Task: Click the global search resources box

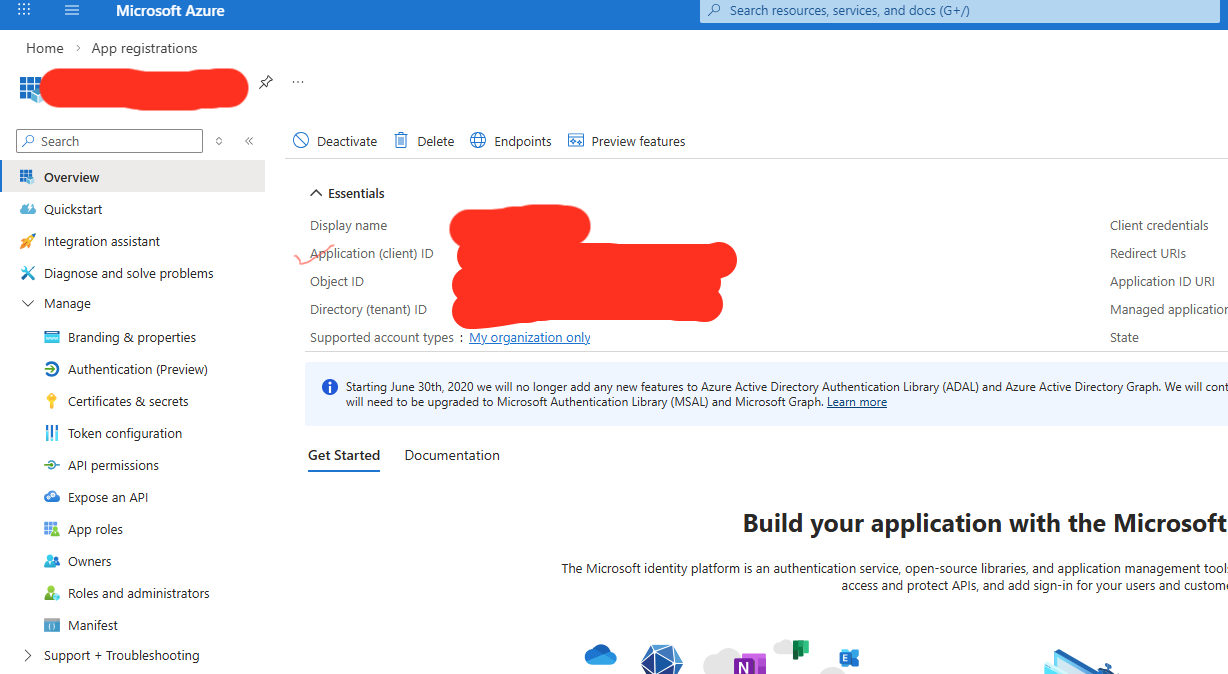Action: 960,11
